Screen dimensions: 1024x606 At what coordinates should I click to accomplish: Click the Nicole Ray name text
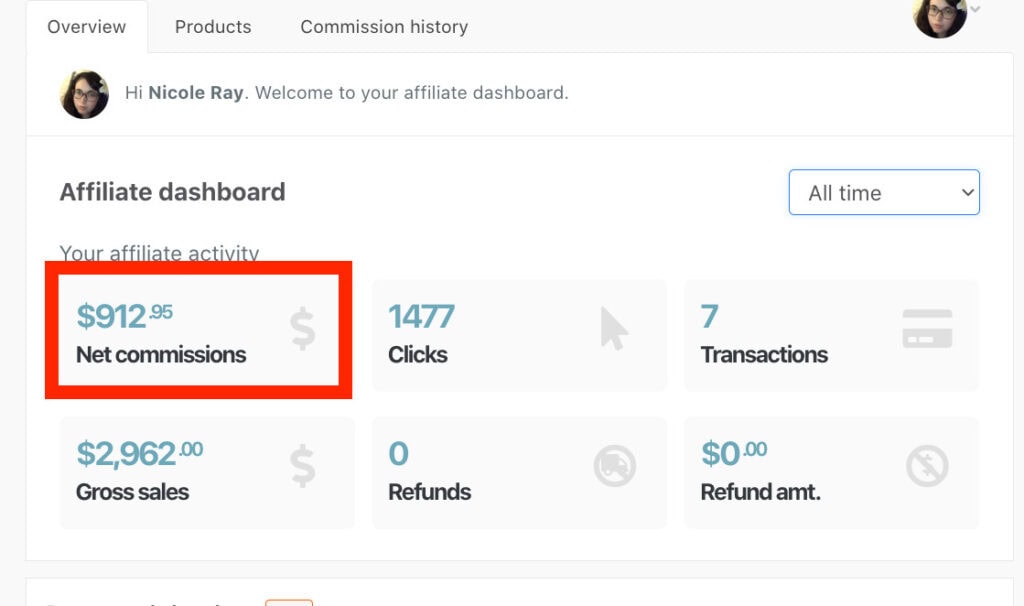click(196, 93)
